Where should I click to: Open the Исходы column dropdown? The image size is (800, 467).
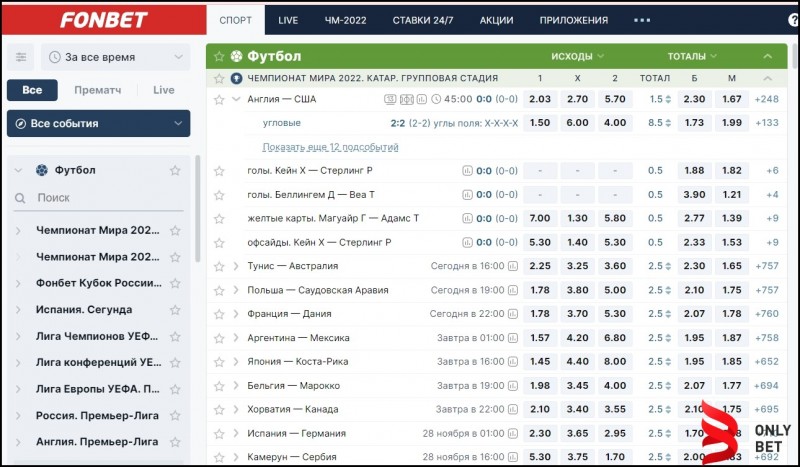tap(577, 56)
